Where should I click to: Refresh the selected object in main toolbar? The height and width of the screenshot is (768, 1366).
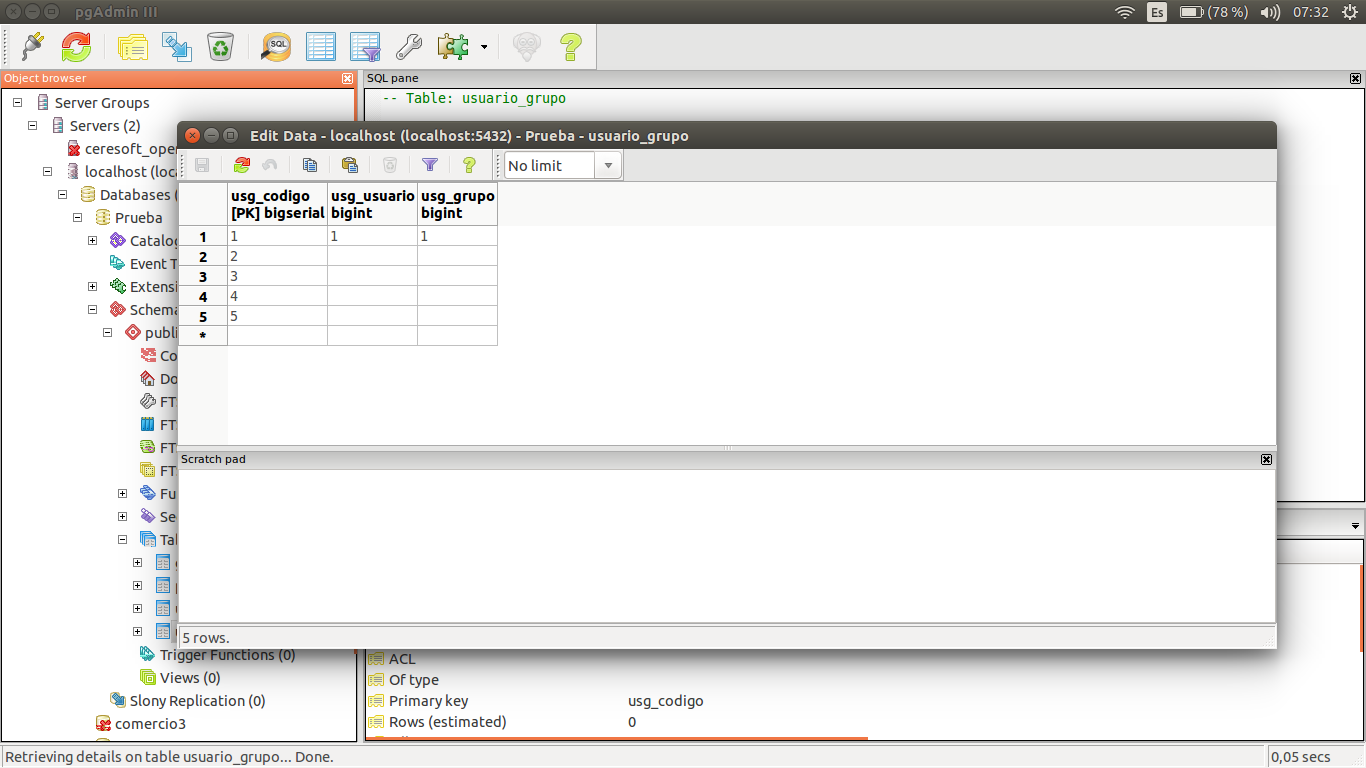[76, 46]
